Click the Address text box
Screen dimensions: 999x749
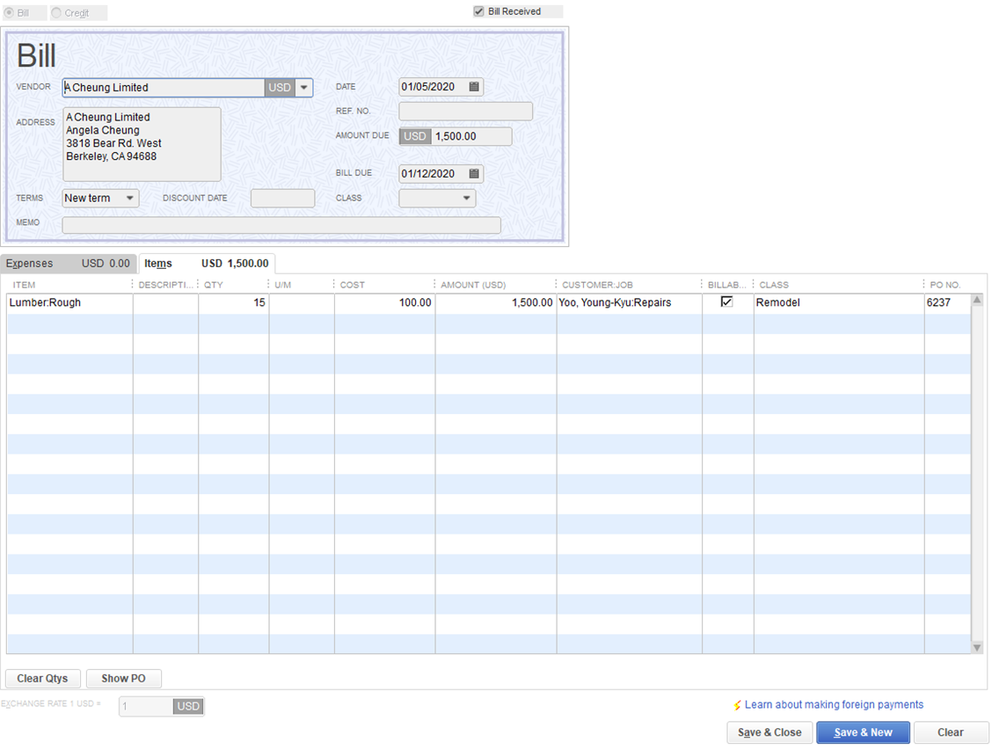point(142,144)
